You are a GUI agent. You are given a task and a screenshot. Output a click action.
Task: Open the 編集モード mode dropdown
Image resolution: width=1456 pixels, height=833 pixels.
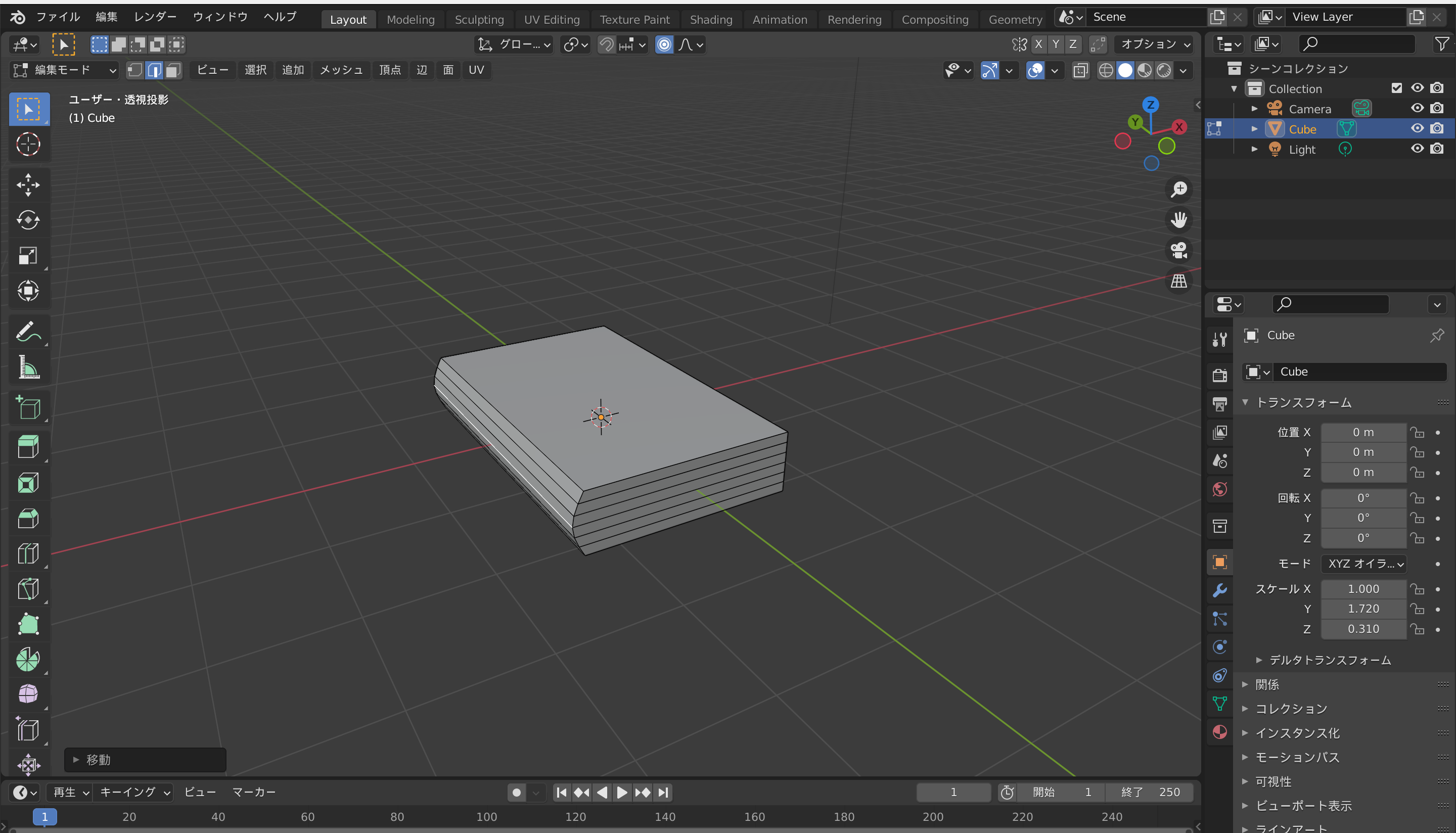tap(64, 70)
